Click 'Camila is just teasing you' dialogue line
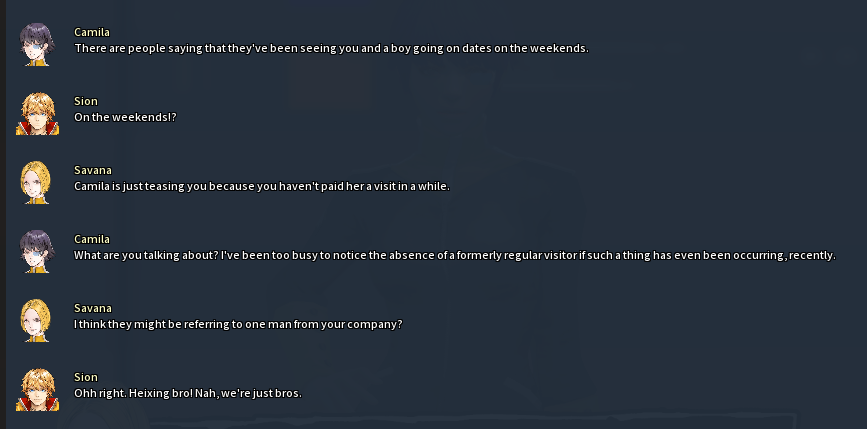 (x=262, y=186)
